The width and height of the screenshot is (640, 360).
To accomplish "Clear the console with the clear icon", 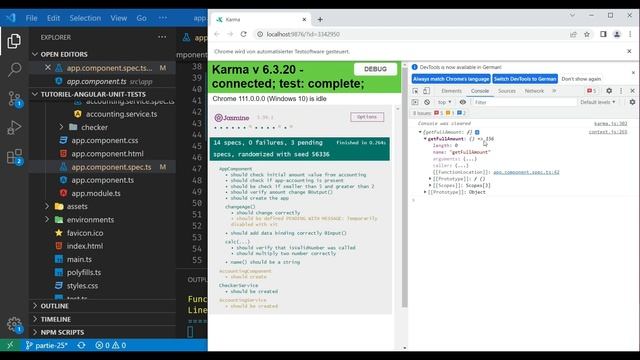I will coord(427,102).
